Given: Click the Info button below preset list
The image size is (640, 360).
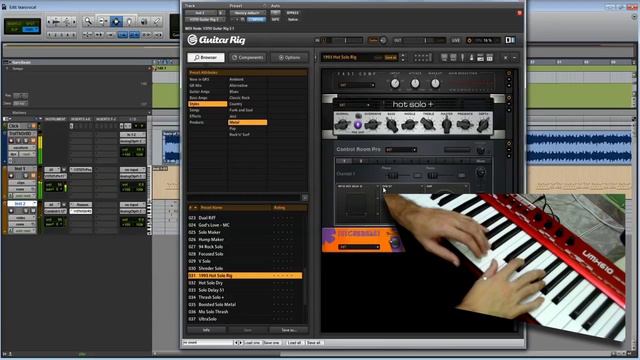Looking at the screenshot, I should (207, 330).
